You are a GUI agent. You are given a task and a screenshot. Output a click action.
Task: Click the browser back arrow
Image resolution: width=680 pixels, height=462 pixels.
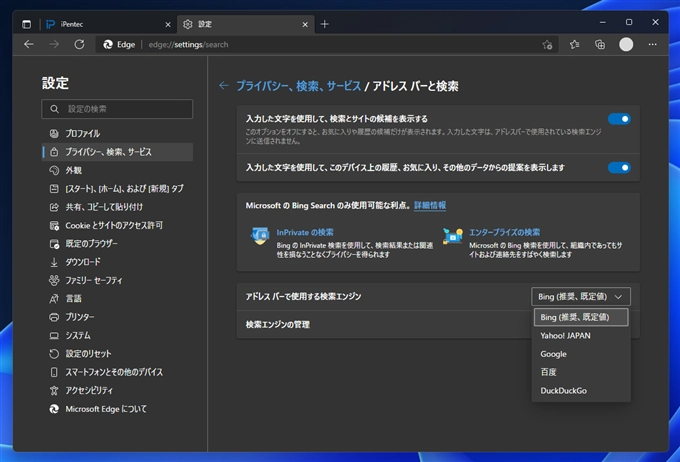click(x=29, y=44)
